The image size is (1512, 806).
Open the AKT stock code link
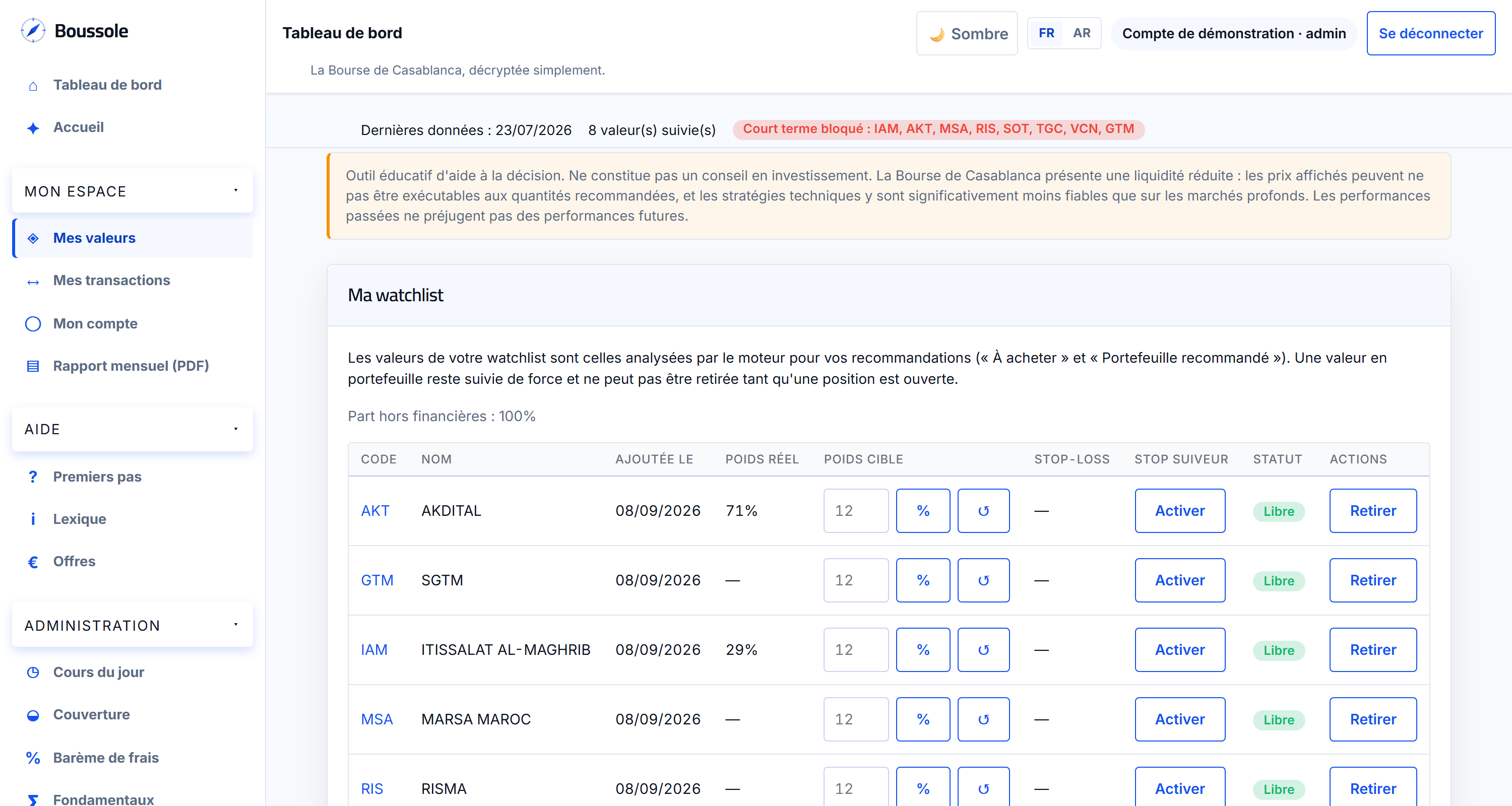coord(375,511)
